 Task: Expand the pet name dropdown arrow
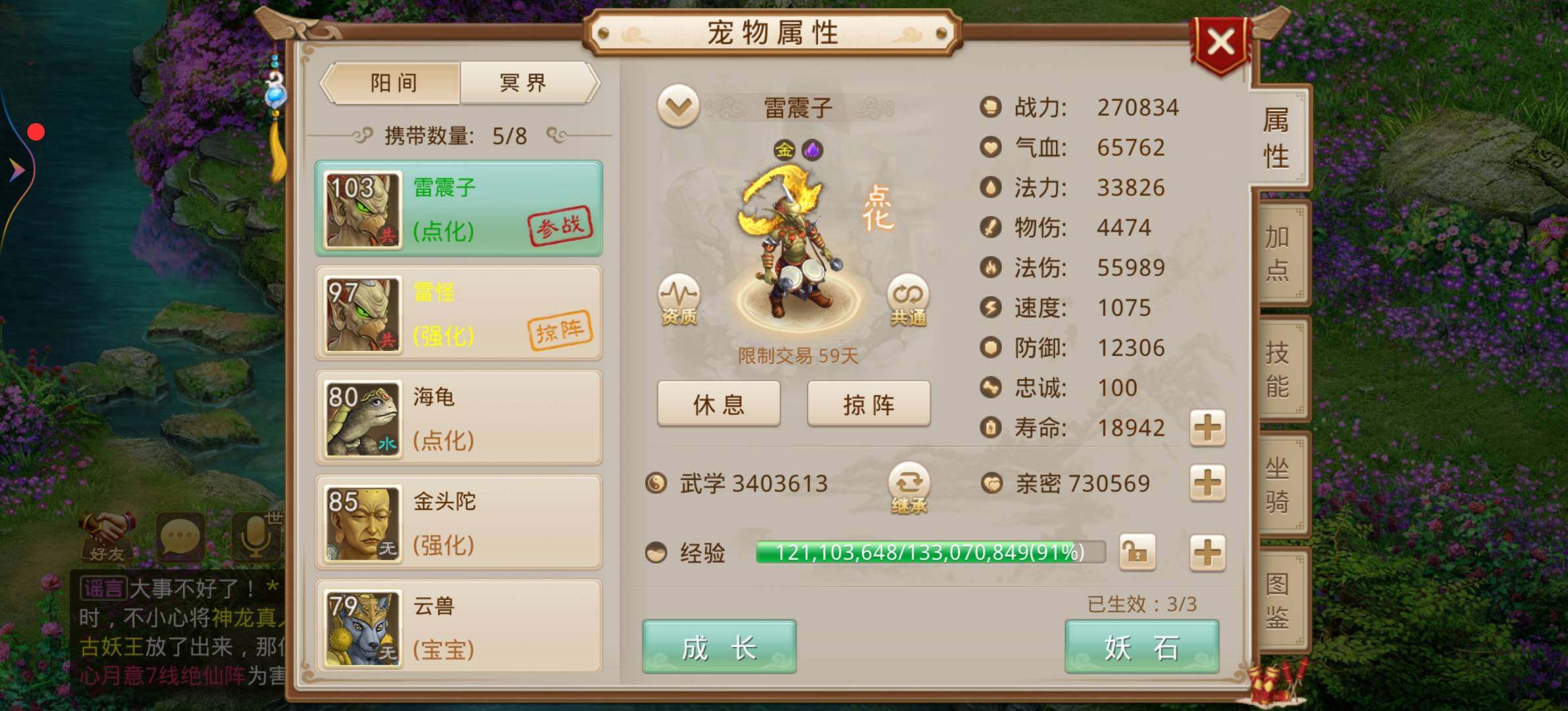point(678,106)
